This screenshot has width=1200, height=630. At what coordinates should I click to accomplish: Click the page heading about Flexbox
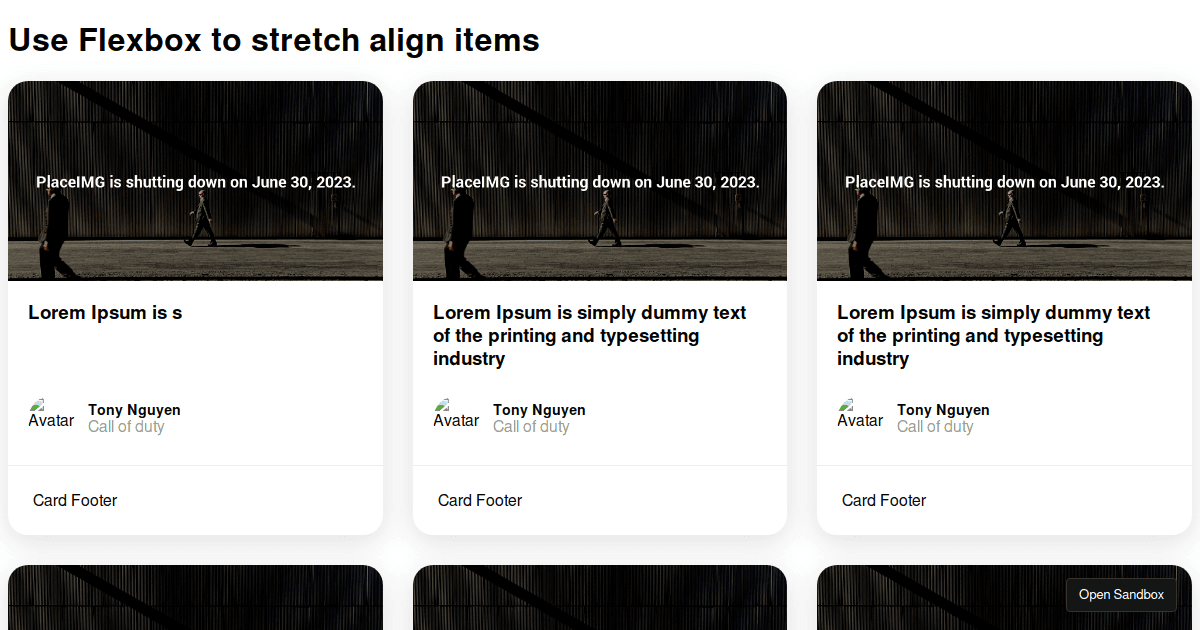pos(274,40)
